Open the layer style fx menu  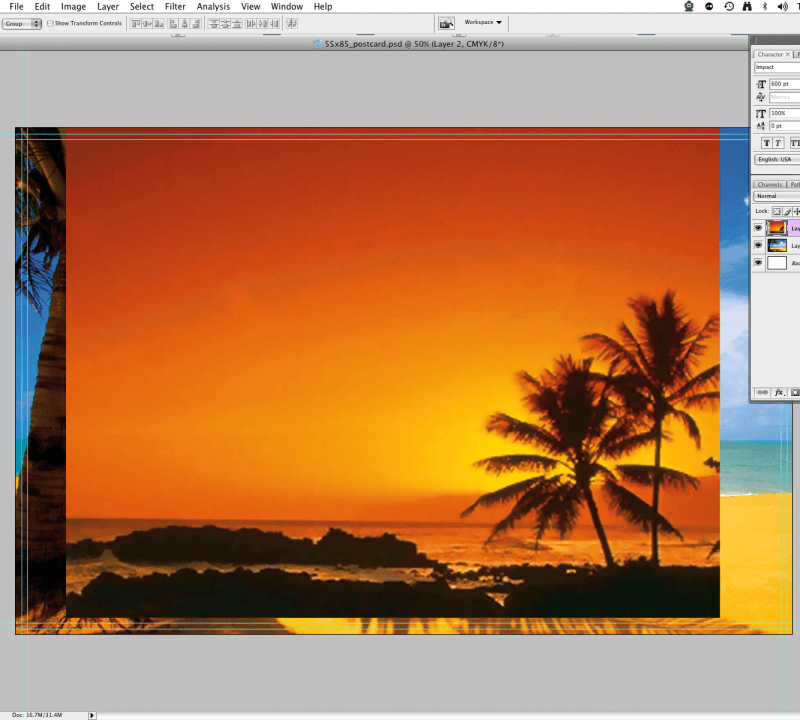[779, 393]
